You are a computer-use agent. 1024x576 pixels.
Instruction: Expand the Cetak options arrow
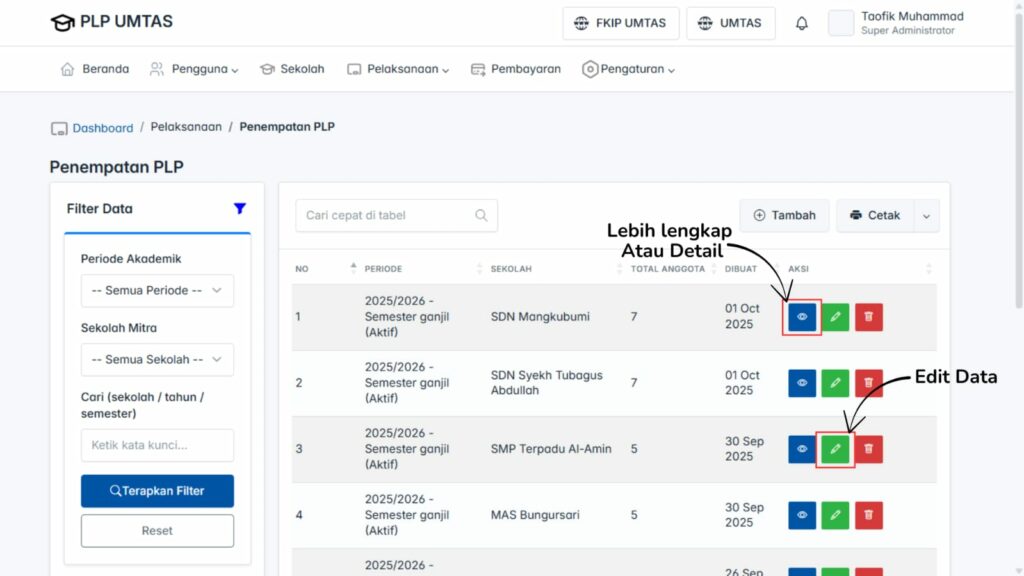[926, 215]
